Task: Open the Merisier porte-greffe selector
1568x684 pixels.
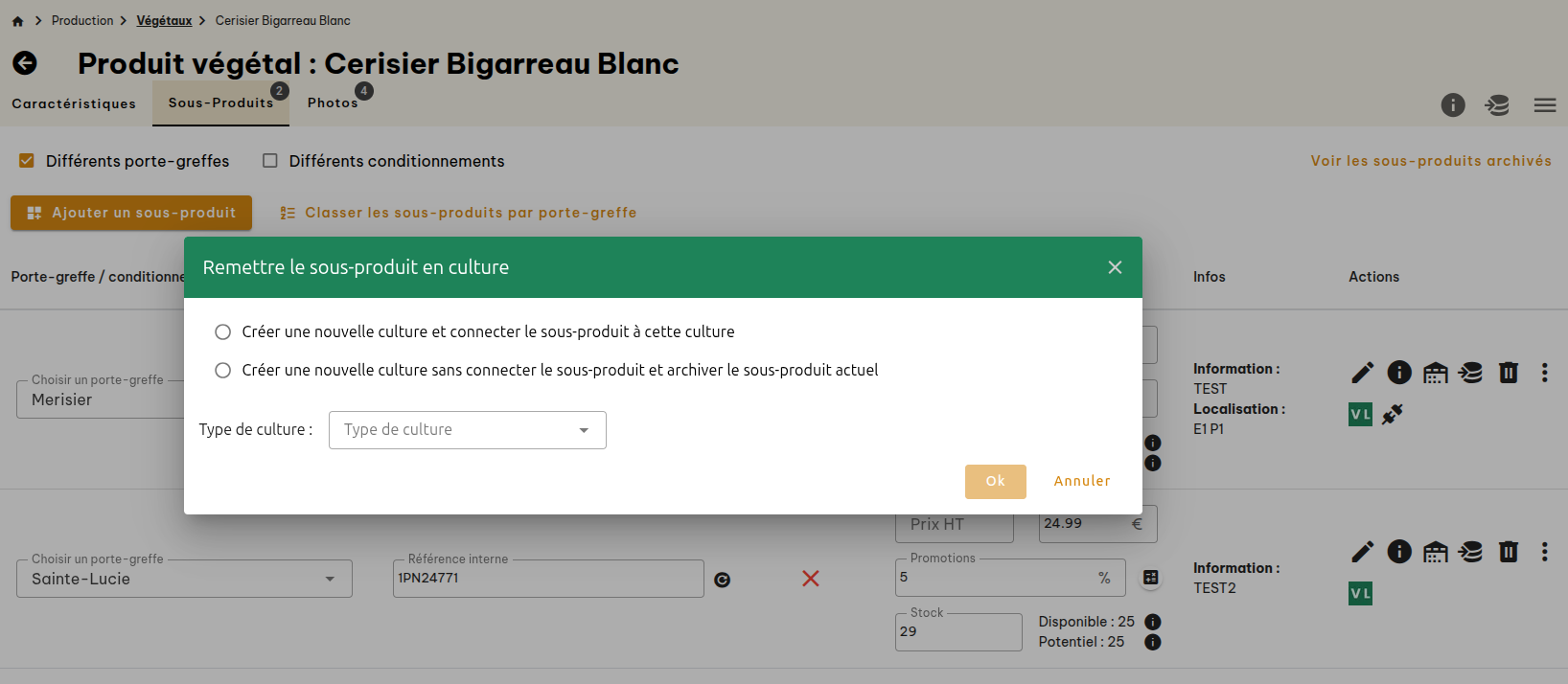Action: 101,399
